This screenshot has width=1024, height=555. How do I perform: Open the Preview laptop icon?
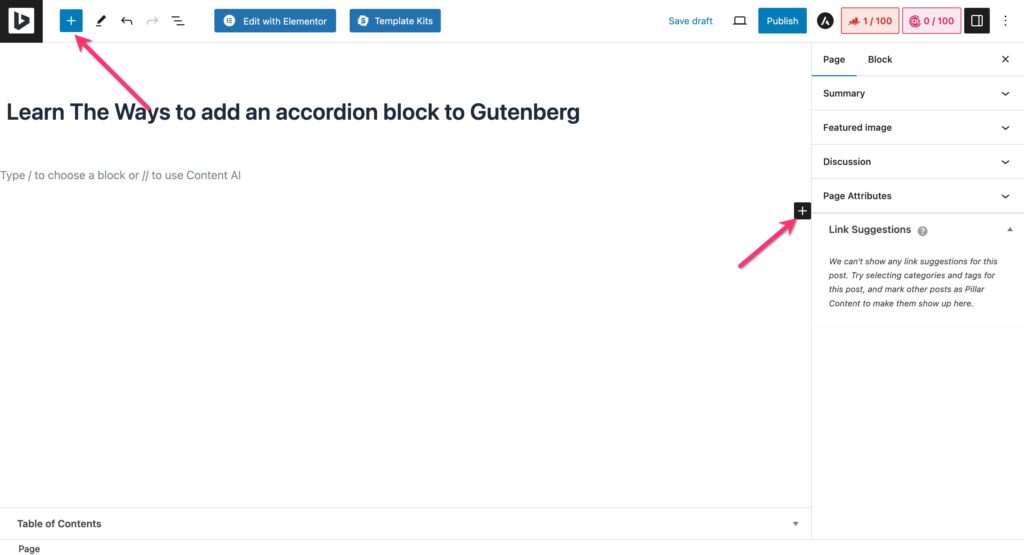(x=740, y=21)
